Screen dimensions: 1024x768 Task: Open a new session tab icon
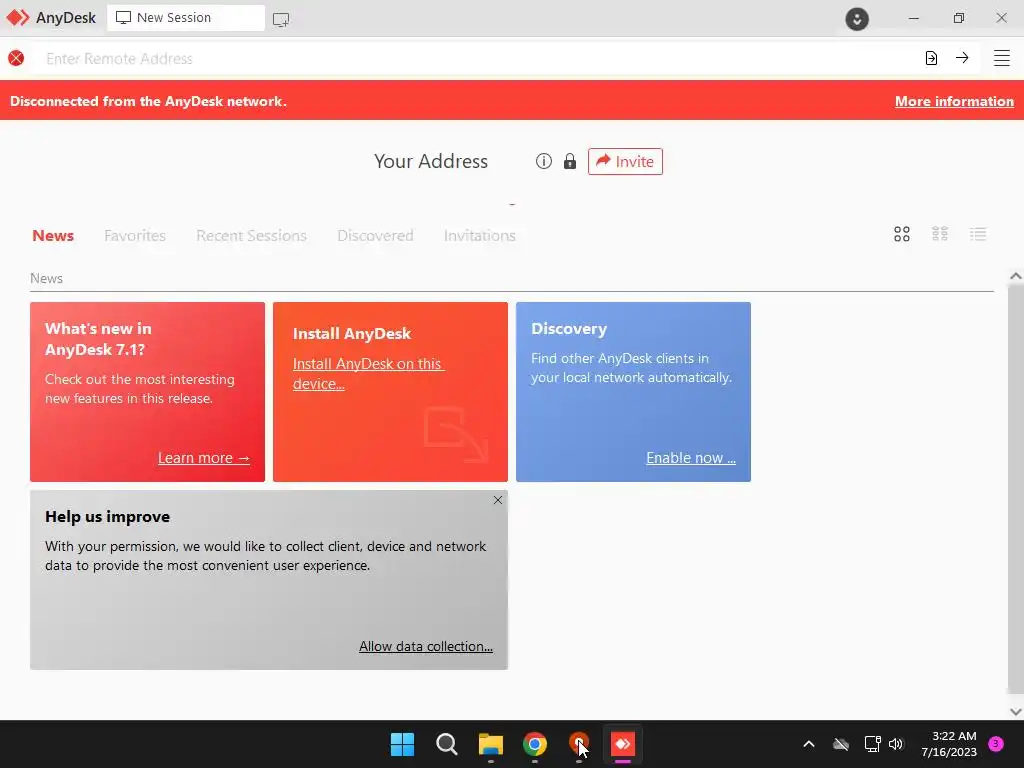(x=281, y=19)
